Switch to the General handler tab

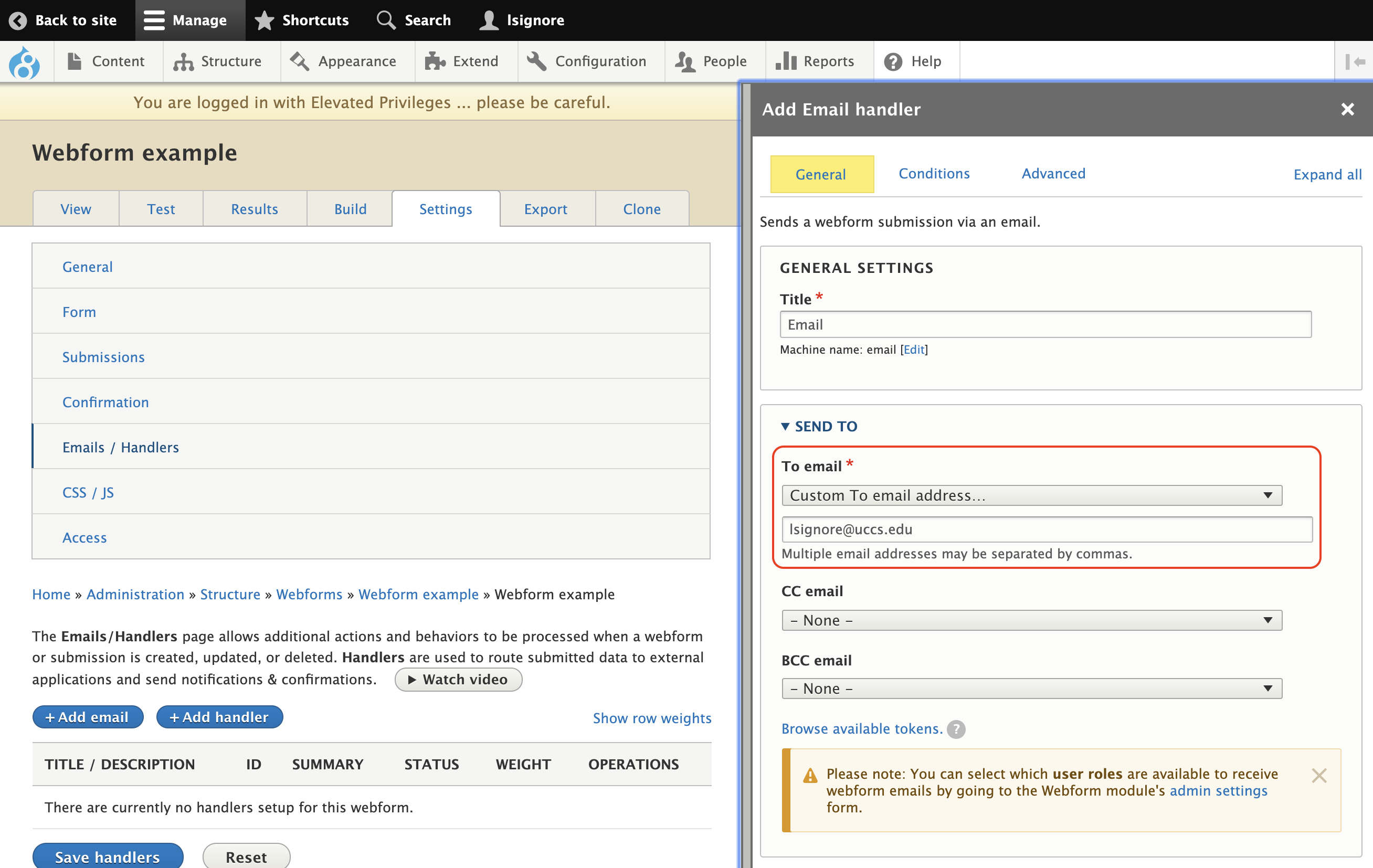click(821, 175)
